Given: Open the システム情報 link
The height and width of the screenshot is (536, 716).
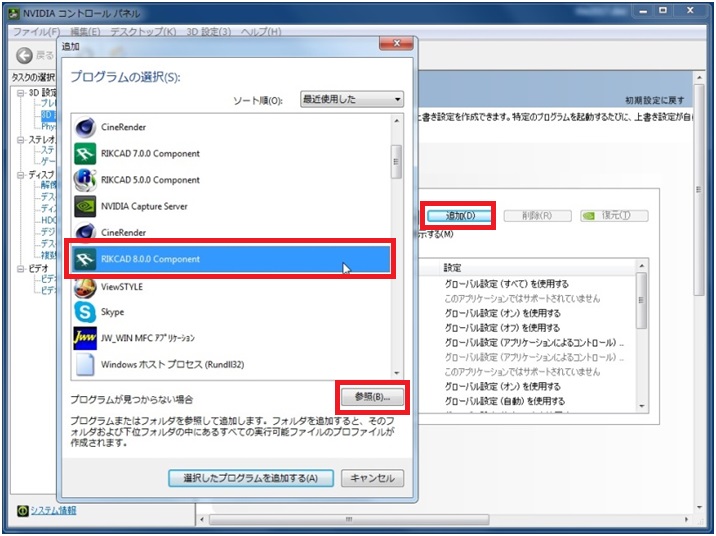Looking at the screenshot, I should coord(53,510).
